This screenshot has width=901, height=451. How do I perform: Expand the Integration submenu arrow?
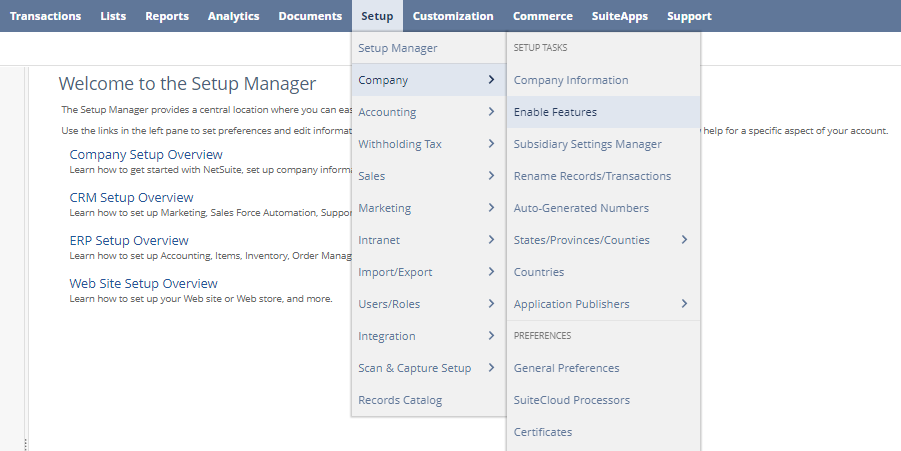click(x=491, y=336)
